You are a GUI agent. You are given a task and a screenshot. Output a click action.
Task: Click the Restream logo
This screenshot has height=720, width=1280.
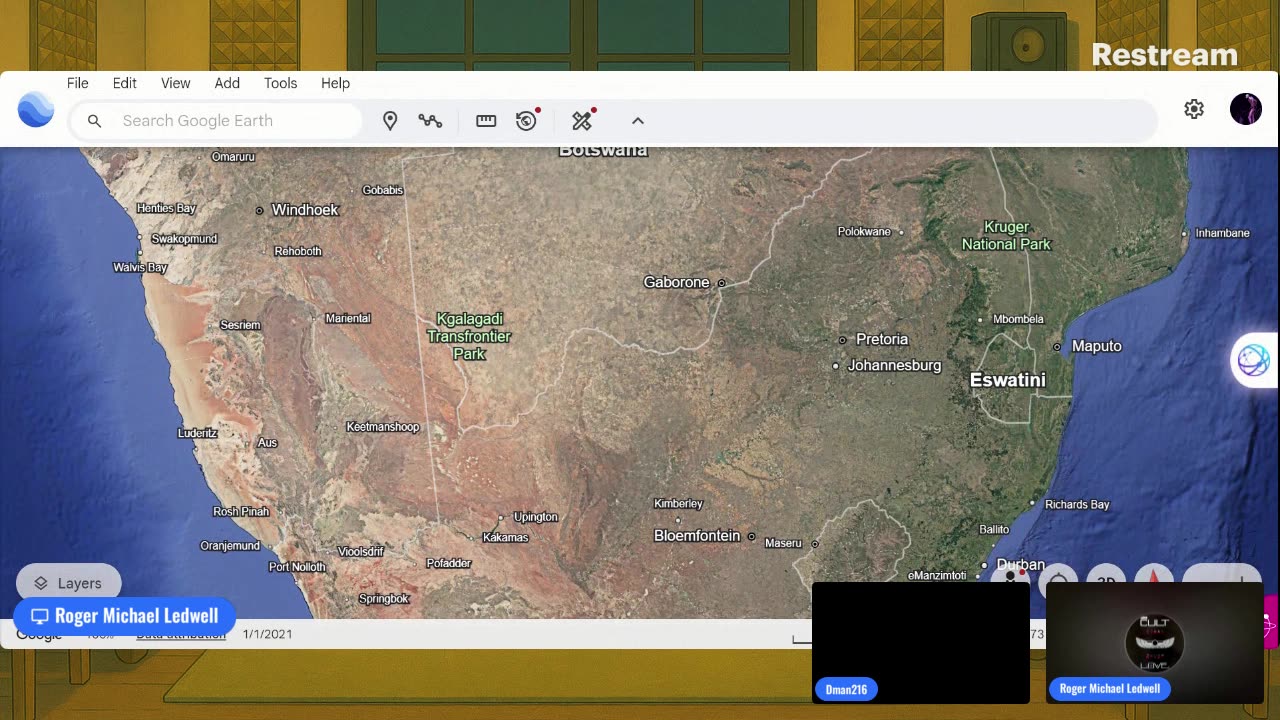tap(1164, 55)
